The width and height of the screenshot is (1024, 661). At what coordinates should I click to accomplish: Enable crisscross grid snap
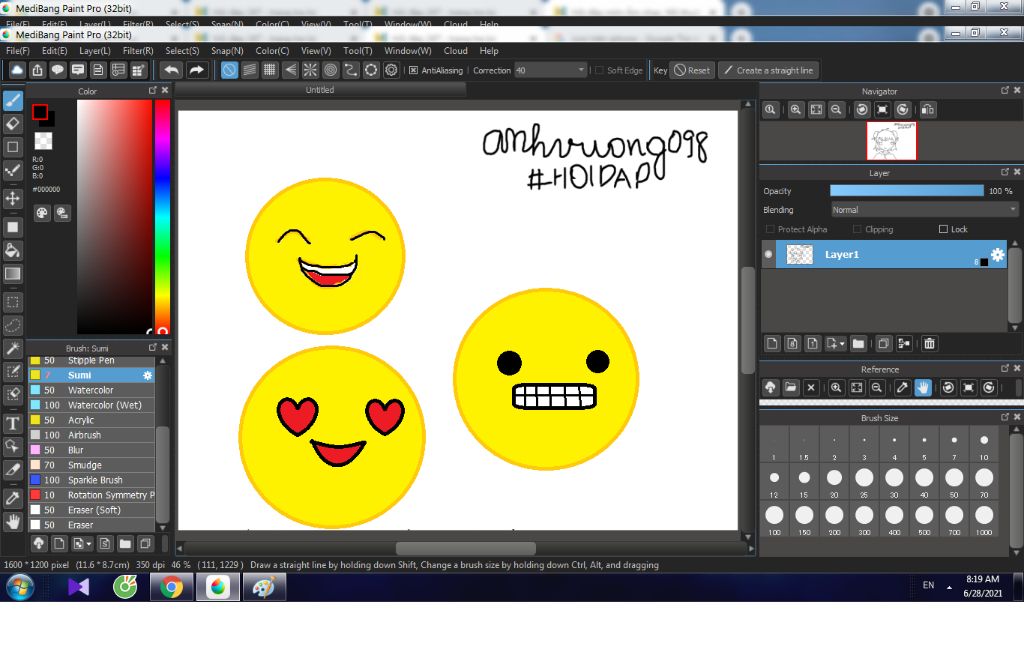pos(270,70)
